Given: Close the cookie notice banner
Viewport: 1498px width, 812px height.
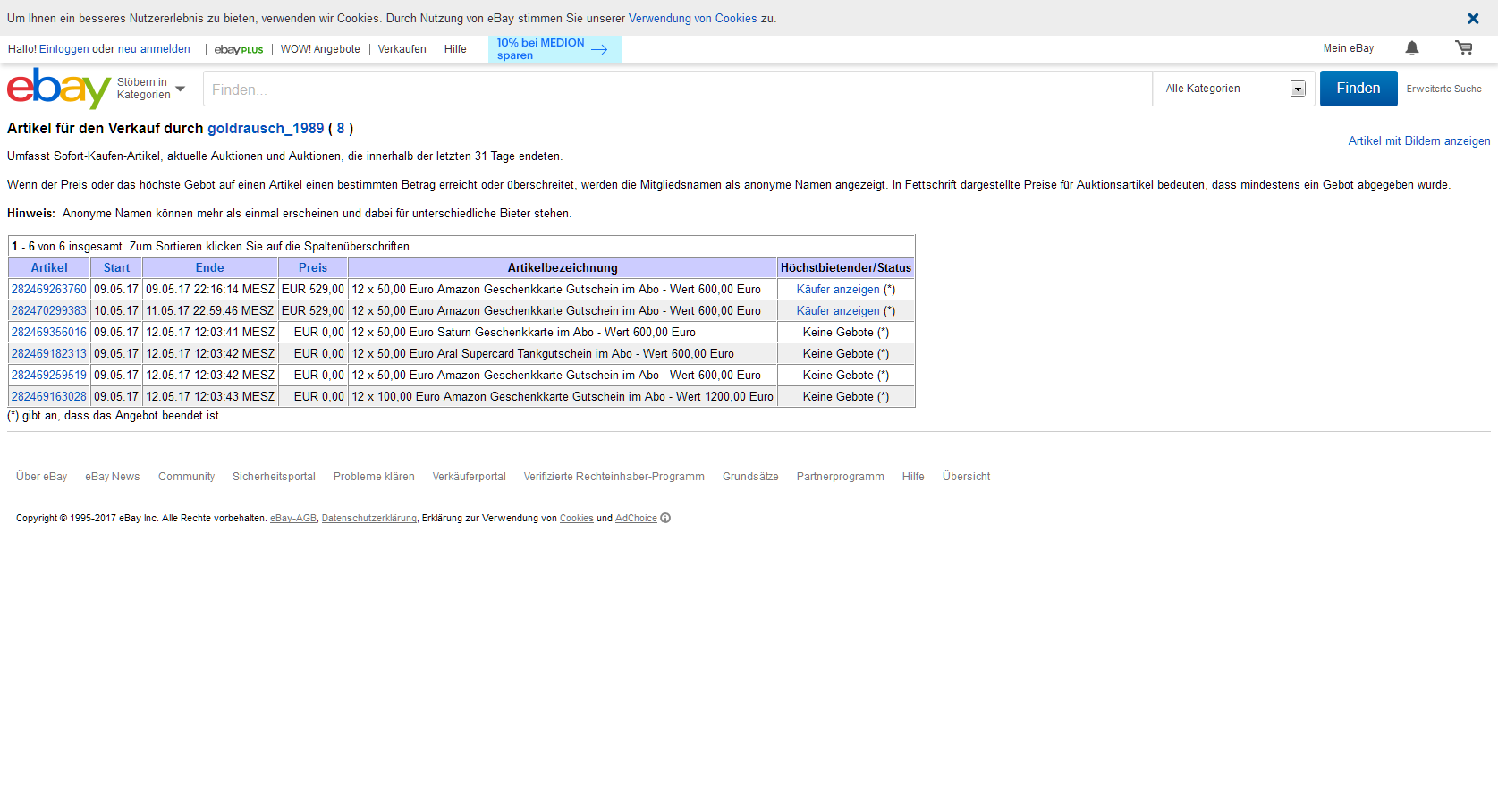Looking at the screenshot, I should pyautogui.click(x=1473, y=19).
